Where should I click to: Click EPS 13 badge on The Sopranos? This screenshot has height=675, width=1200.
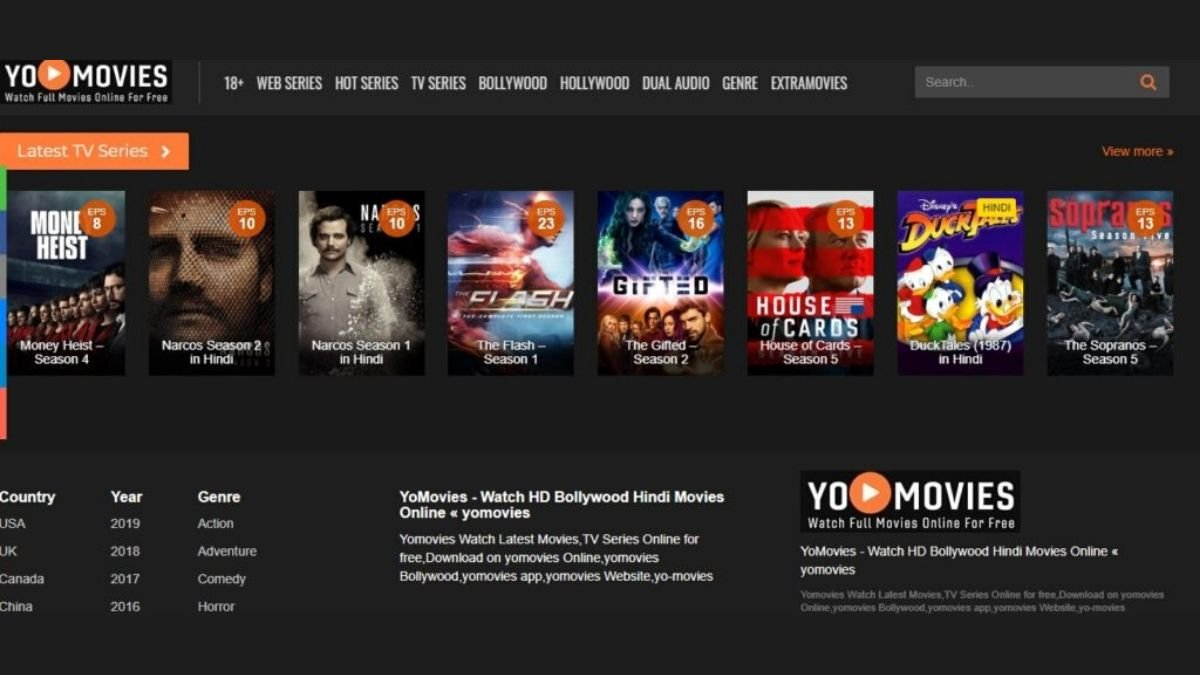tap(1145, 218)
